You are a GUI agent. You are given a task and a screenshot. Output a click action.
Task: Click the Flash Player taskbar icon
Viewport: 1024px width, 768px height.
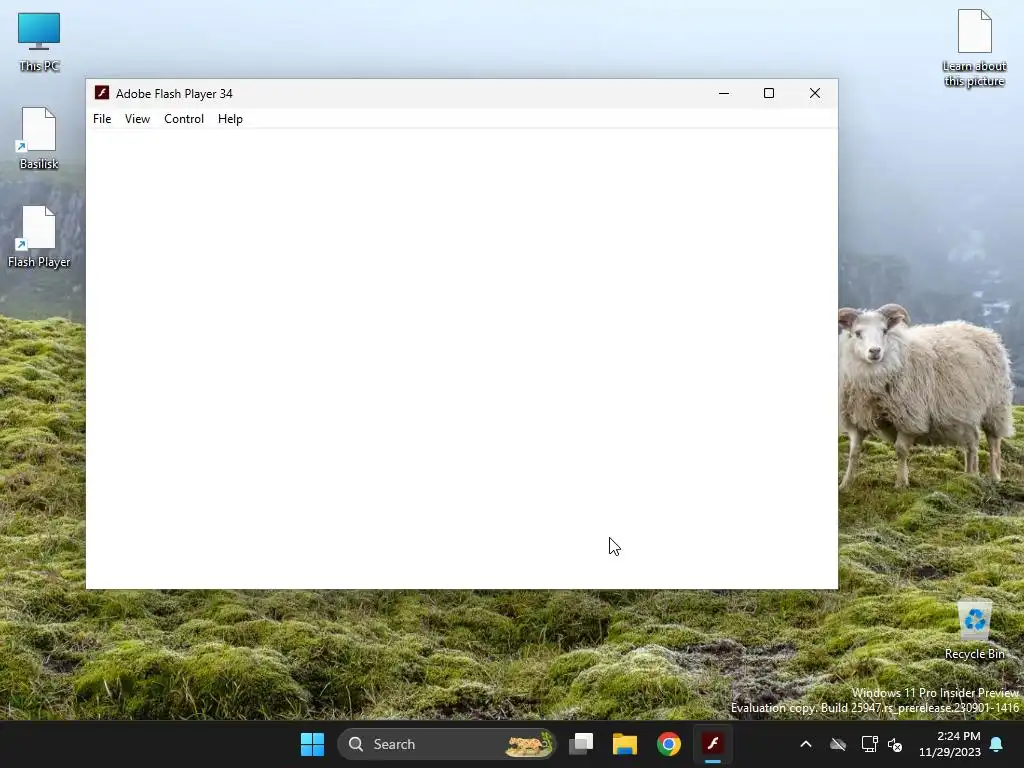(x=712, y=744)
